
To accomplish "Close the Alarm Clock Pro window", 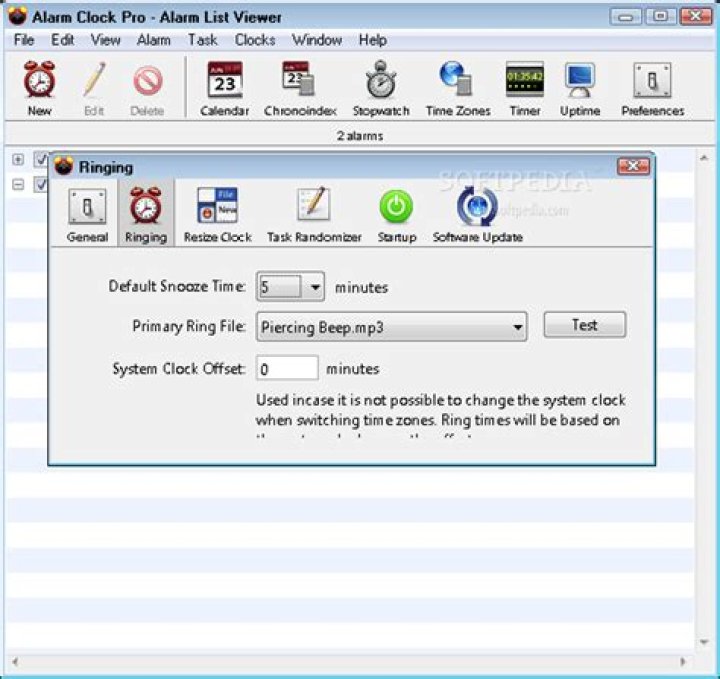I will [696, 17].
